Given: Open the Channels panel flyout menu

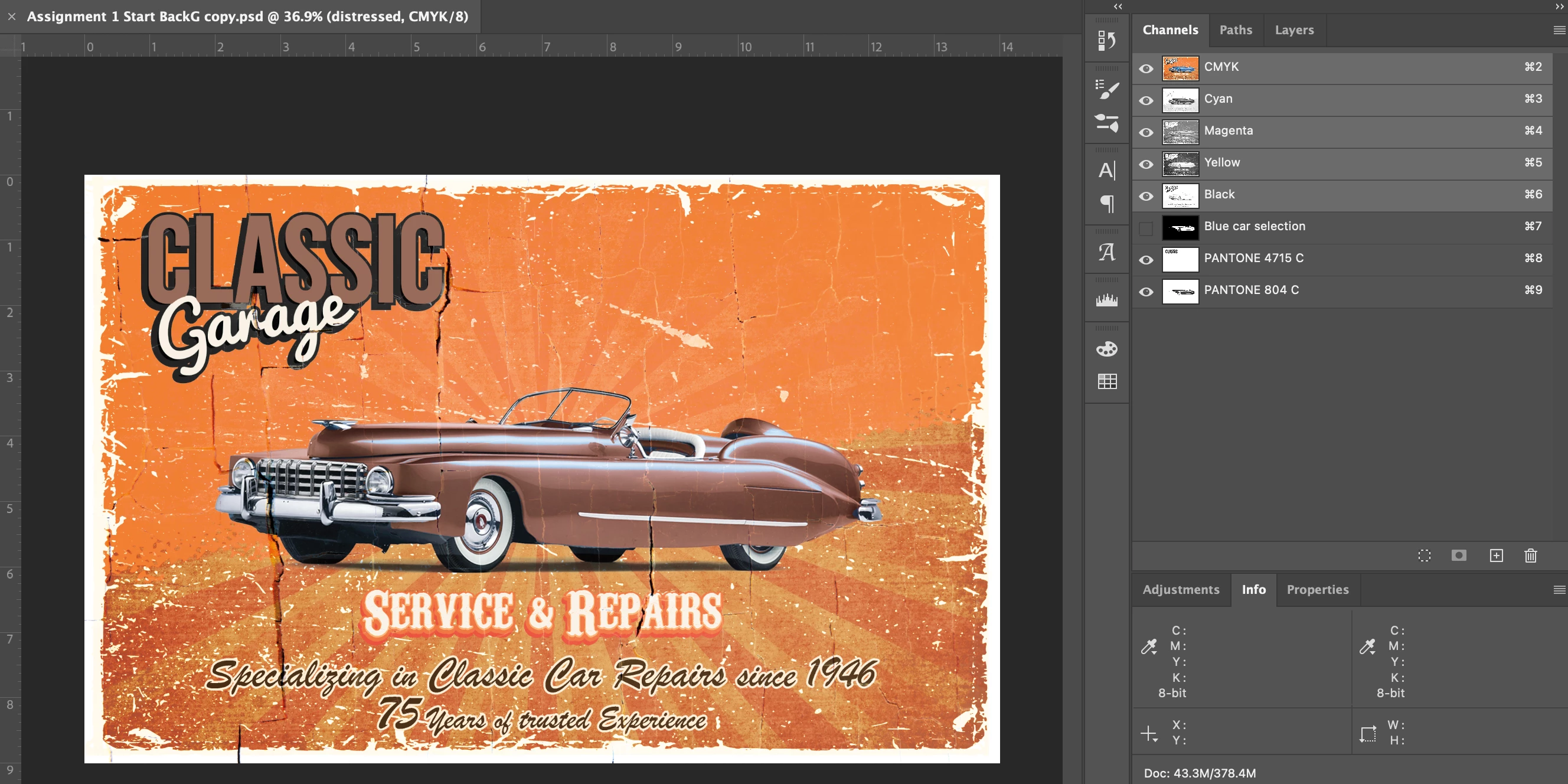Looking at the screenshot, I should coord(1559,31).
